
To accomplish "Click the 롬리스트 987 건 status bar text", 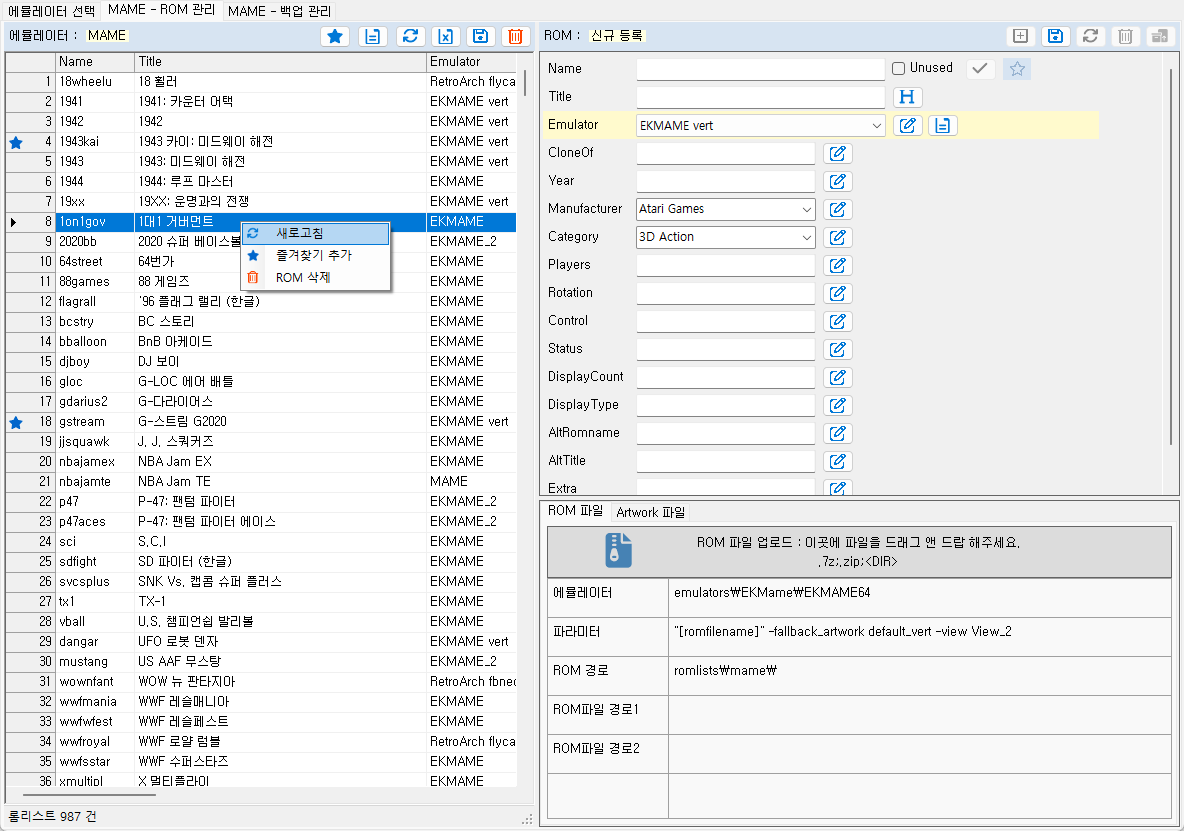I will pos(52,816).
